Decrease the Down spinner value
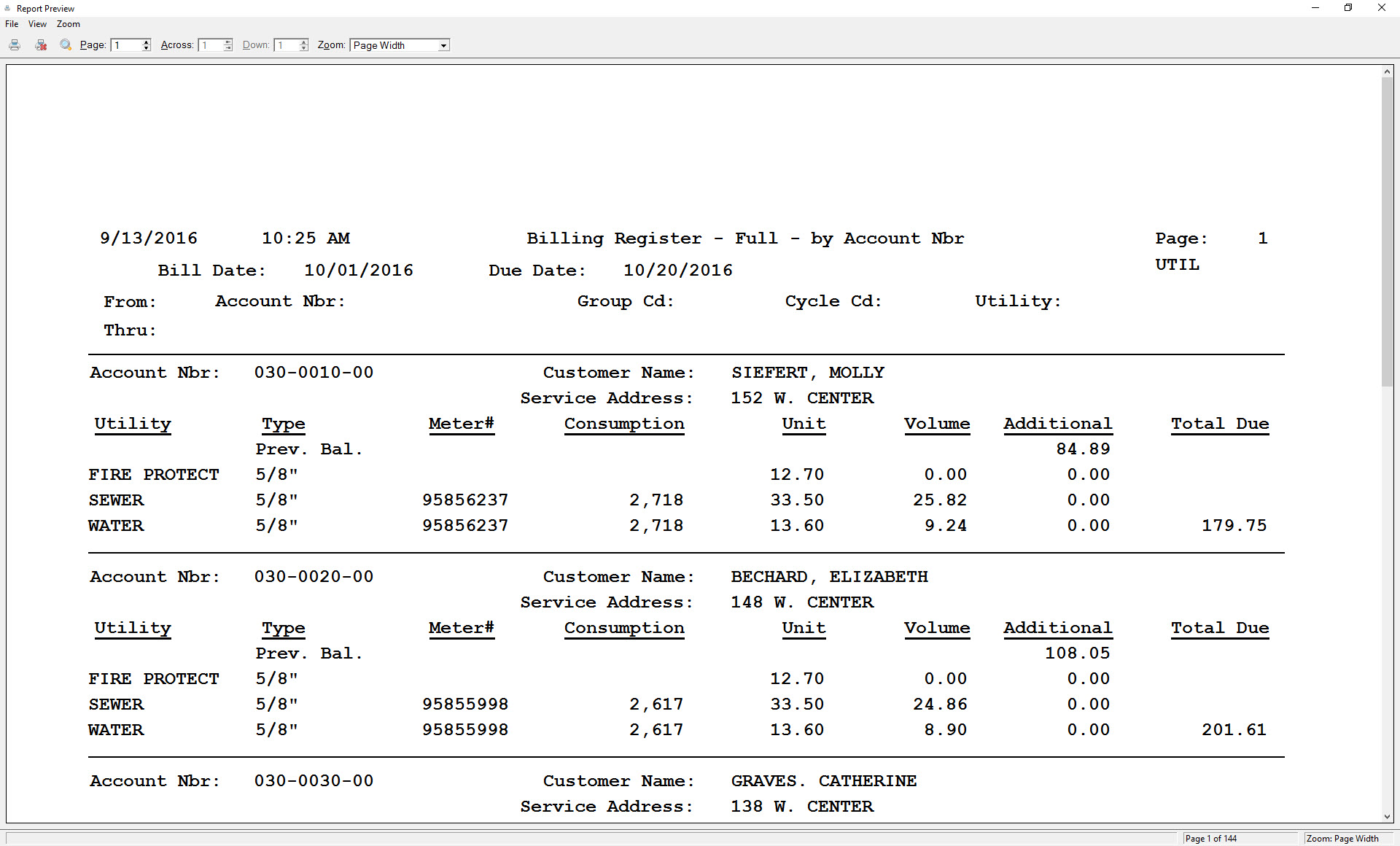This screenshot has width=1400, height=846. pyautogui.click(x=304, y=48)
